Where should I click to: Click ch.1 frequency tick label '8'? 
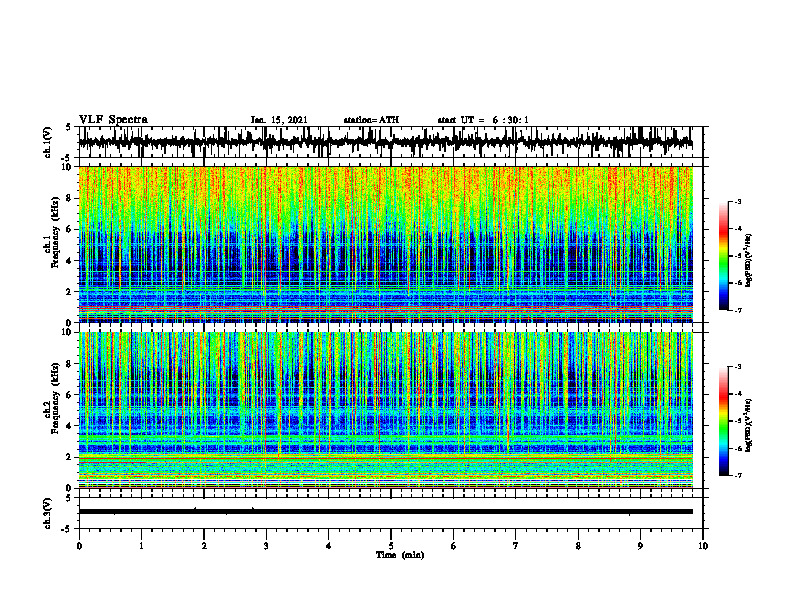coord(69,198)
